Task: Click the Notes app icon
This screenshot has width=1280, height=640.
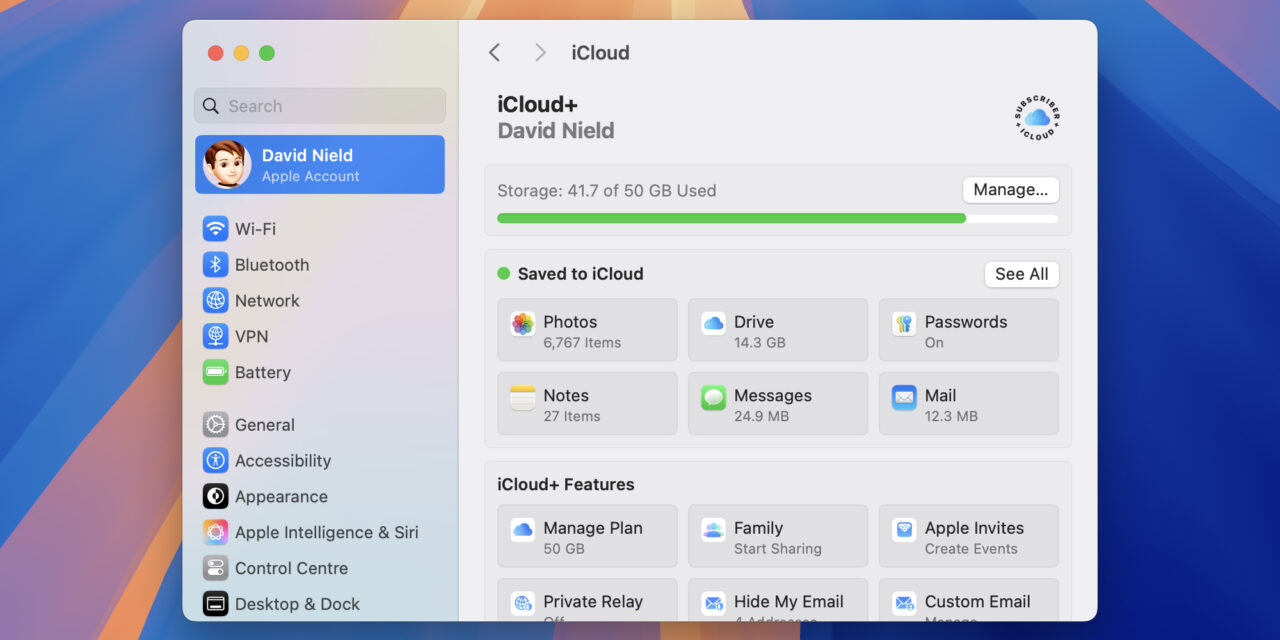Action: tap(522, 398)
